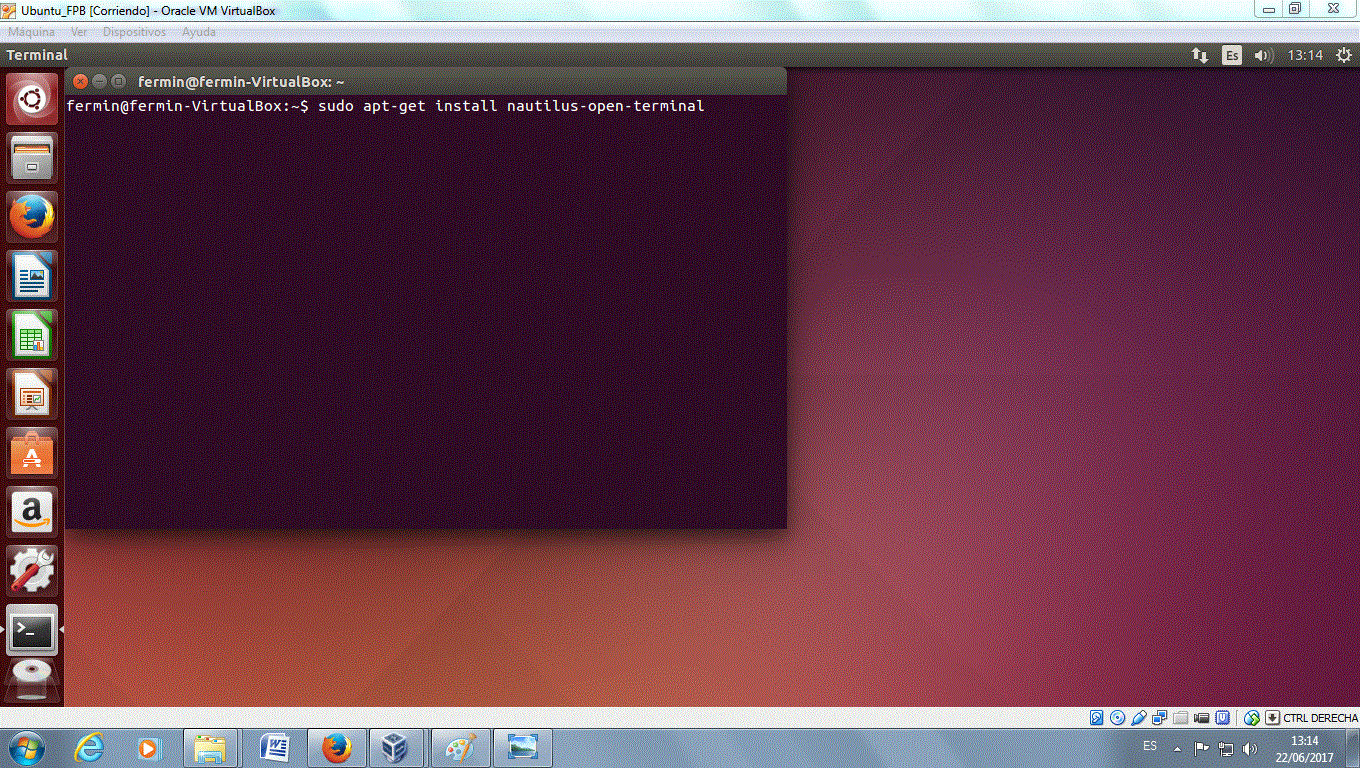Open the clock showing 13:14 in Ubuntu panel
The image size is (1360, 768).
(x=1305, y=56)
